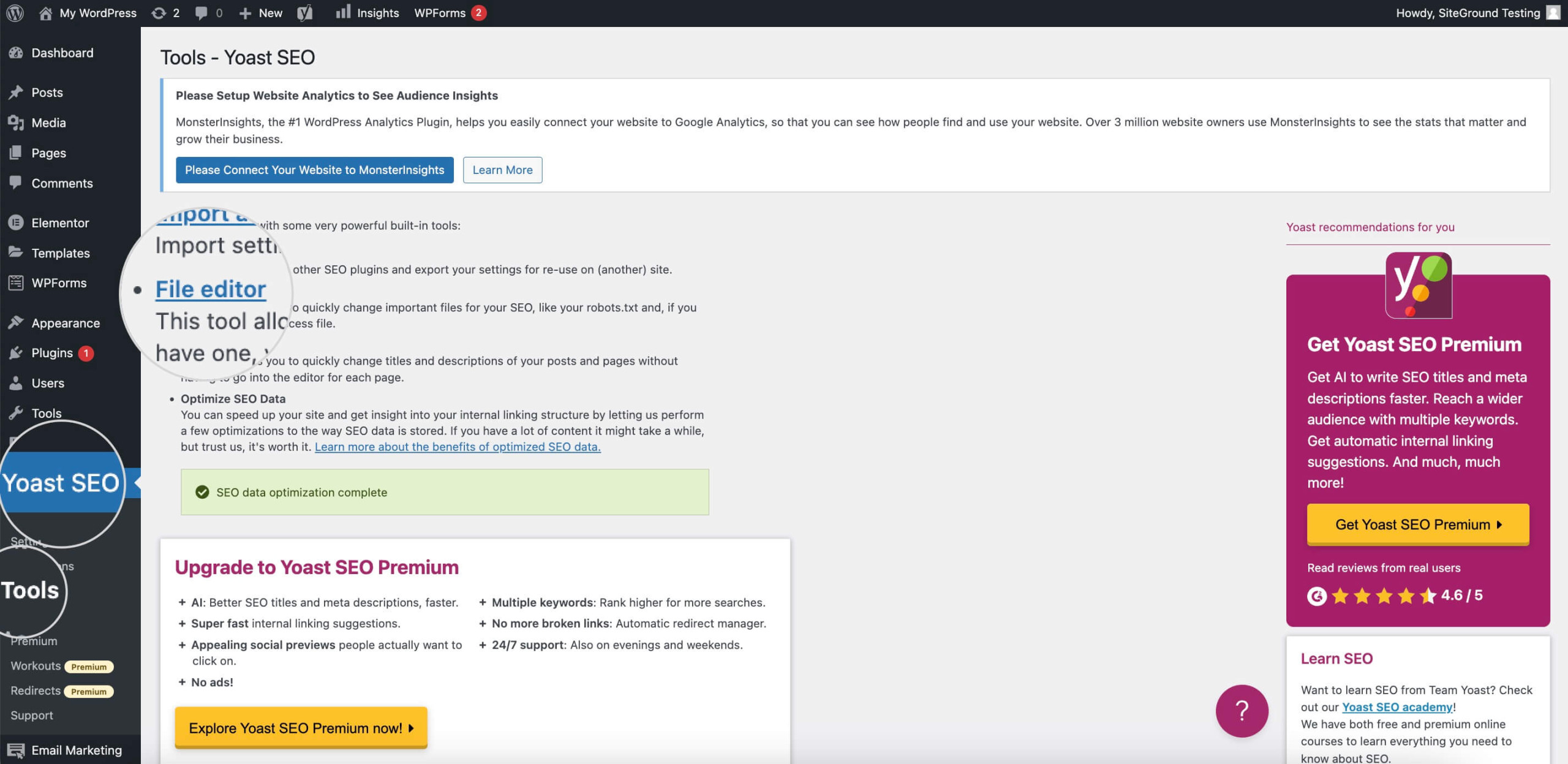Open Workouts Premium submenu item
The width and height of the screenshot is (1568, 764).
[62, 666]
